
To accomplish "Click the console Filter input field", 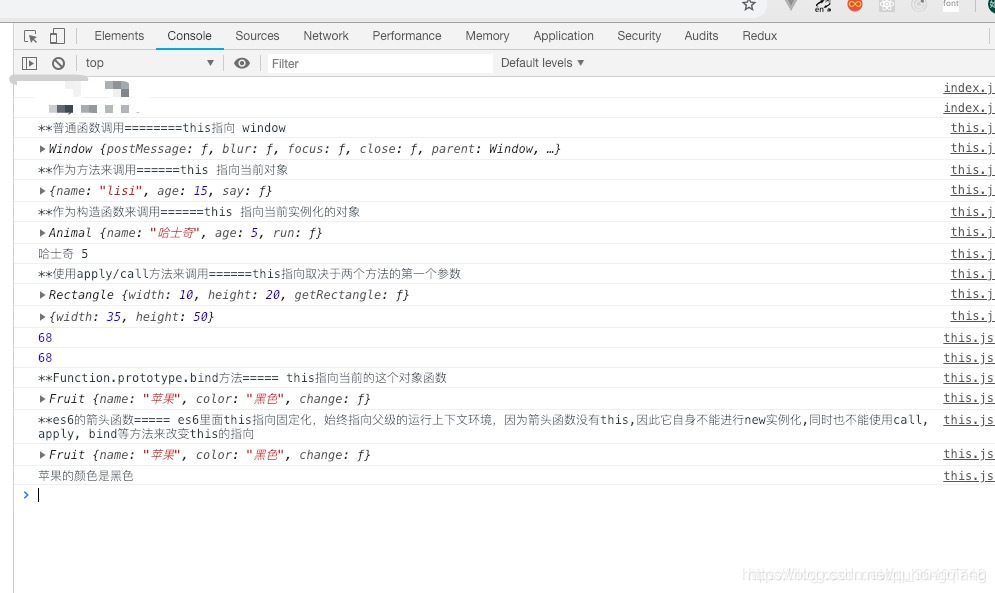I will click(379, 63).
